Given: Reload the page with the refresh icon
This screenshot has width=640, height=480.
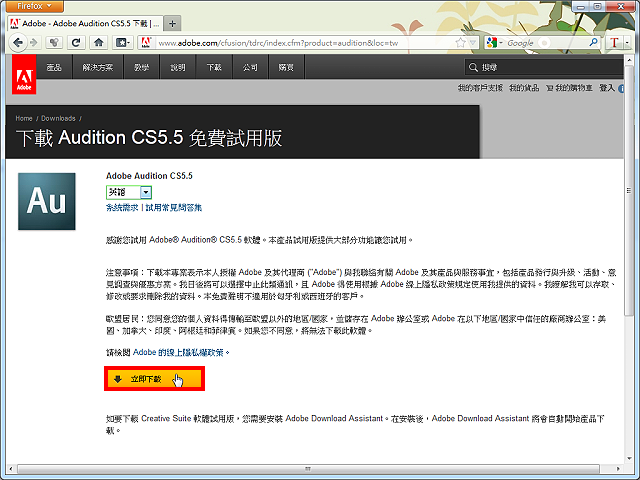Looking at the screenshot, I should (76, 42).
